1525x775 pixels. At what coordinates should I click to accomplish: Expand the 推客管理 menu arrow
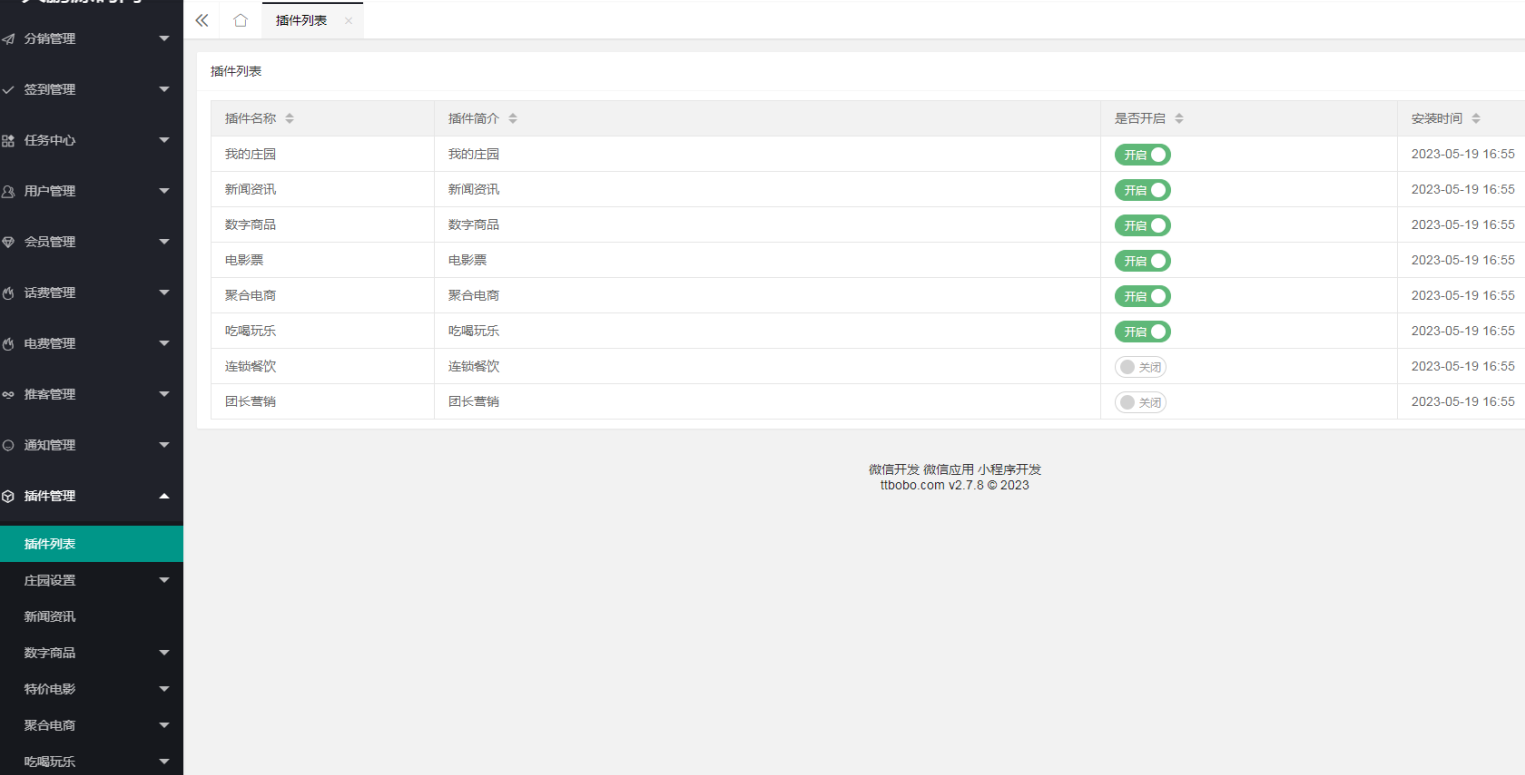click(165, 395)
